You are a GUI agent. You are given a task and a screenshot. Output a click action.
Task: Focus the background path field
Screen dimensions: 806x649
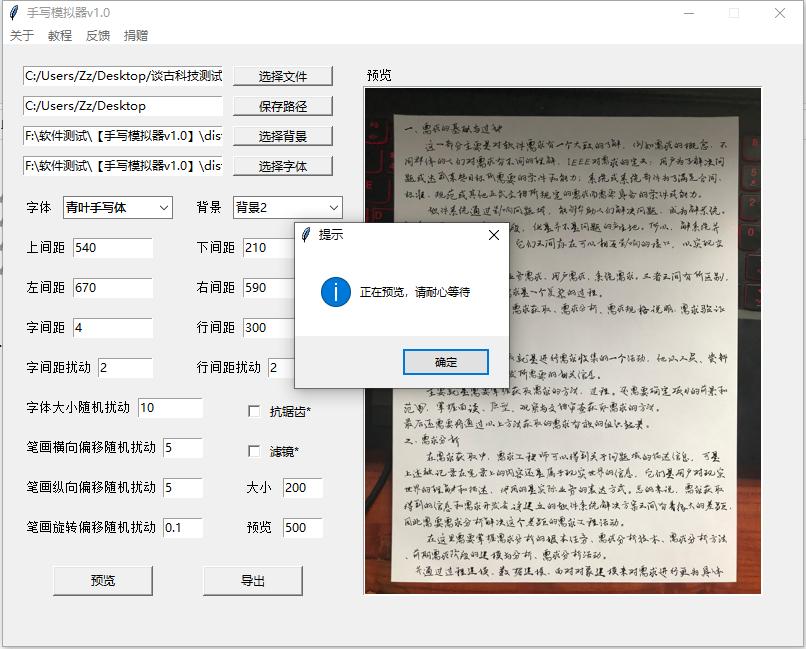pyautogui.click(x=123, y=136)
